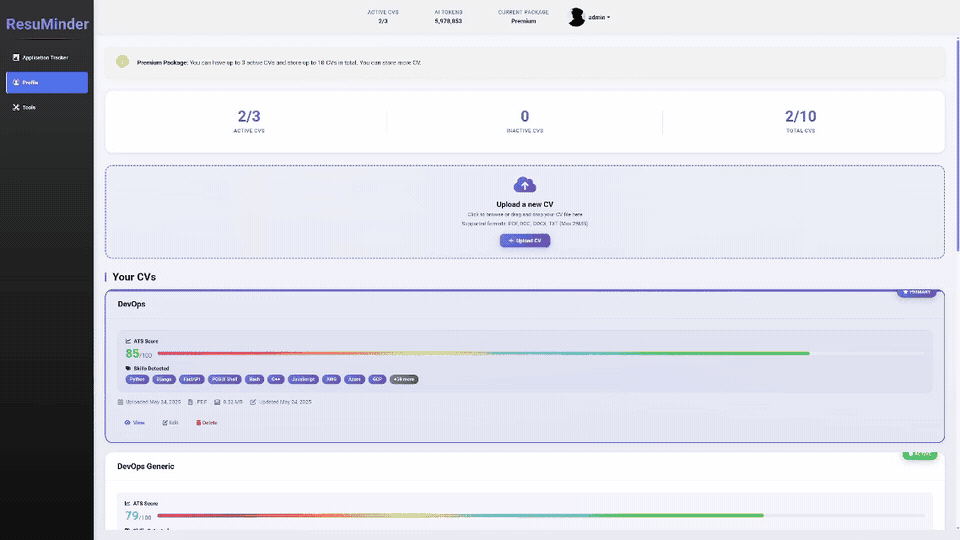This screenshot has width=960, height=540.
Task: Open the Tools sidebar item
Action: [x=47, y=107]
